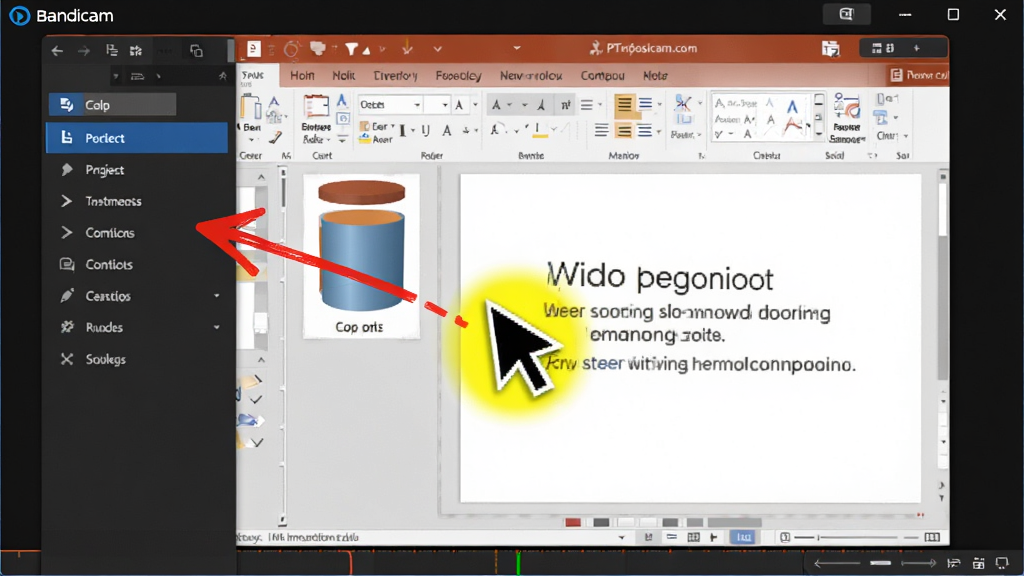The image size is (1024, 576).
Task: Open the 'Nete' ribbon tab
Action: click(655, 76)
